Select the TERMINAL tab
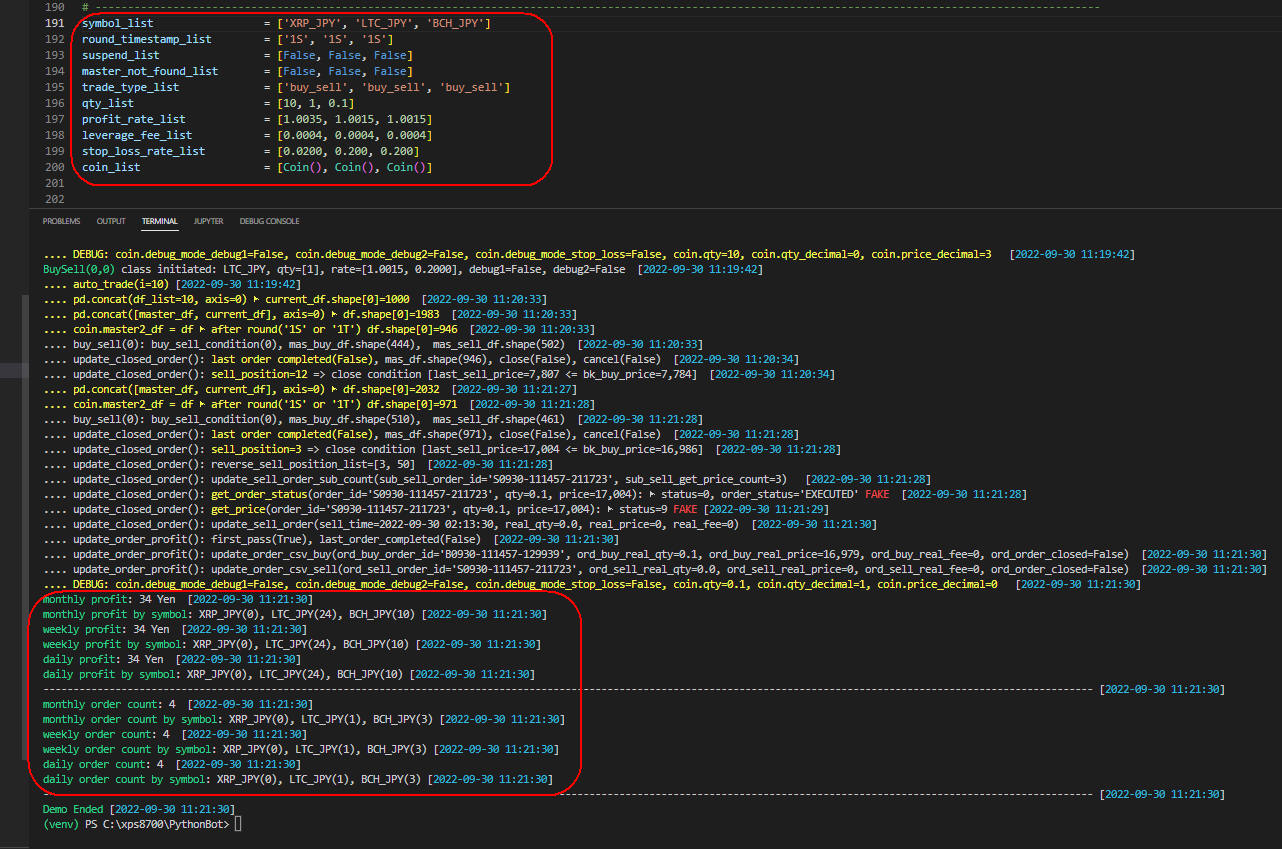 click(x=159, y=221)
